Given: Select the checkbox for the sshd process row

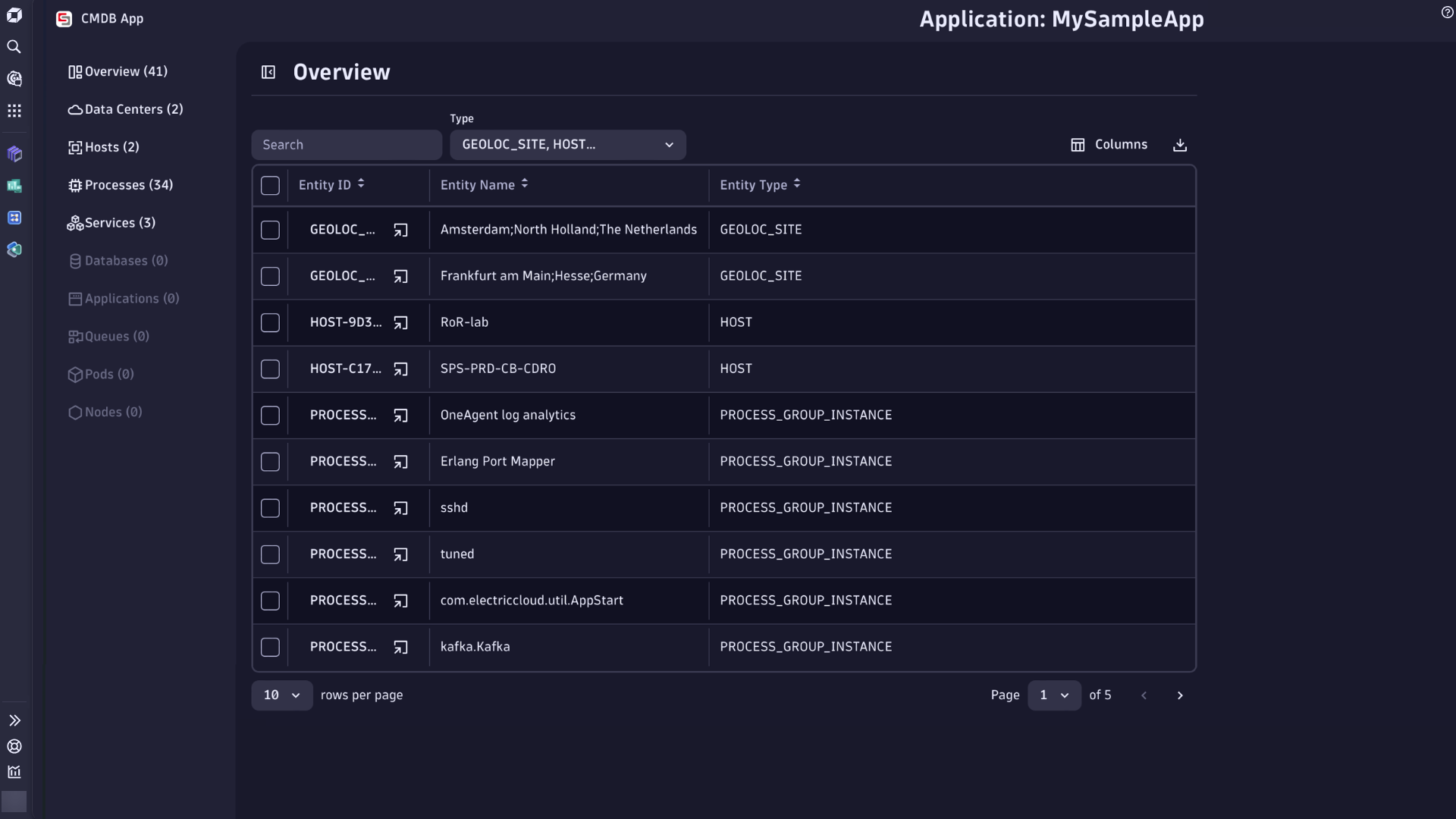Looking at the screenshot, I should coord(270,508).
